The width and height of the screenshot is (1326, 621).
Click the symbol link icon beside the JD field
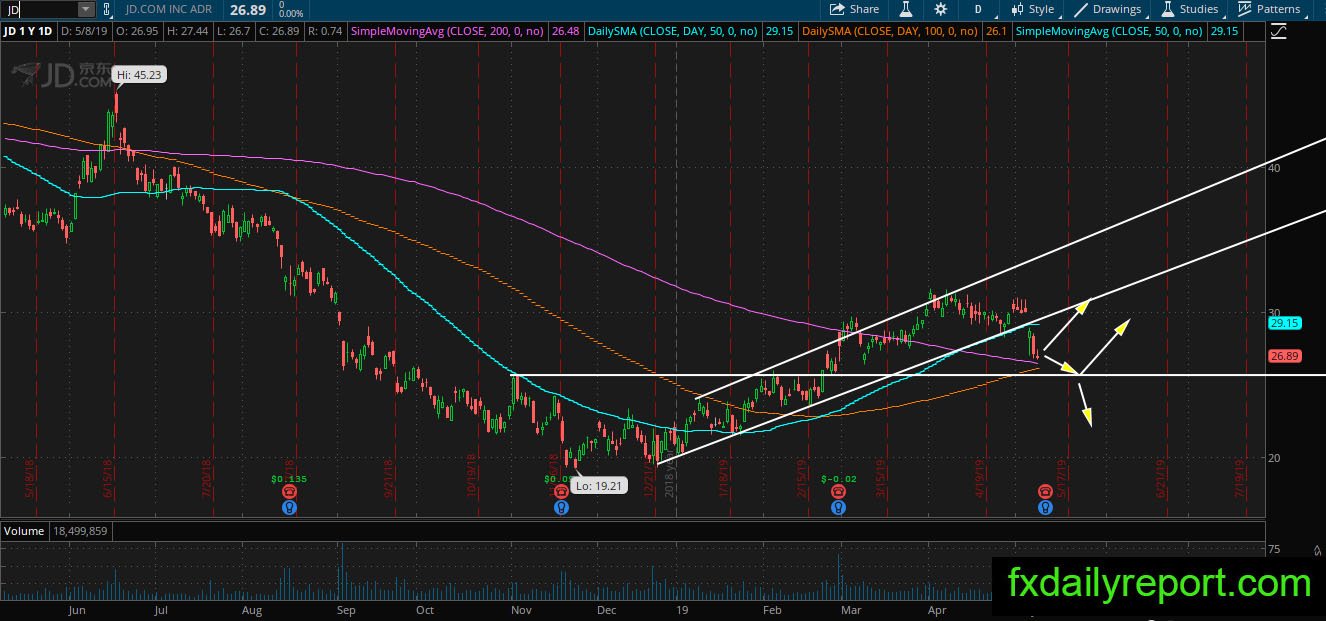tap(108, 9)
